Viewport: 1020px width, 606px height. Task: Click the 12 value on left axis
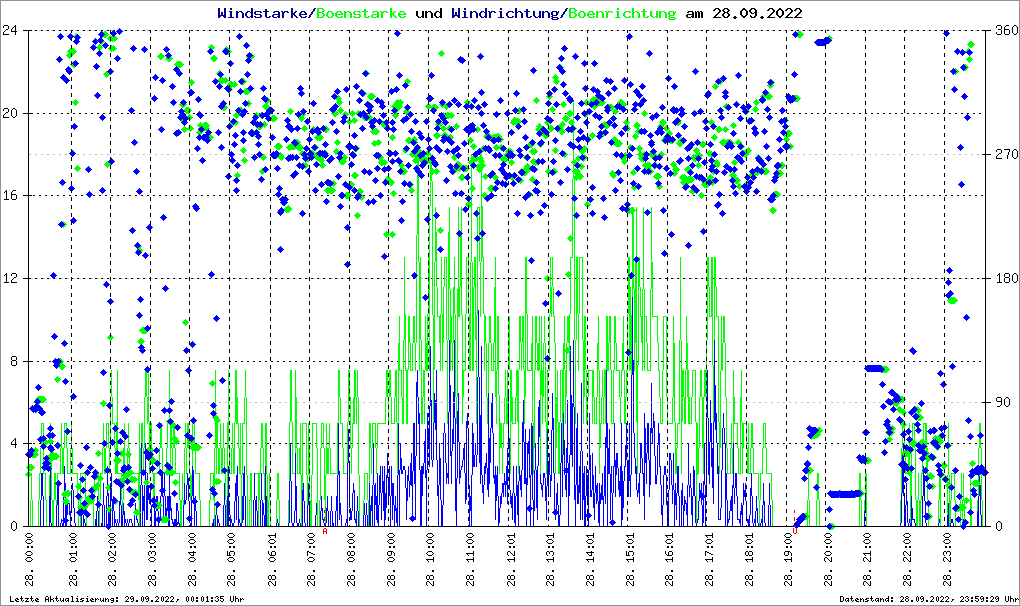click(x=10, y=278)
